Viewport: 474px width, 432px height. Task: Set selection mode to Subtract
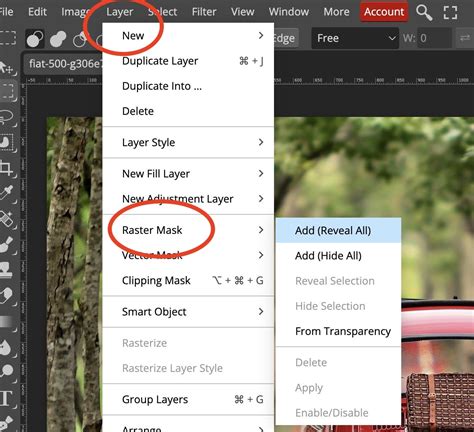click(80, 39)
